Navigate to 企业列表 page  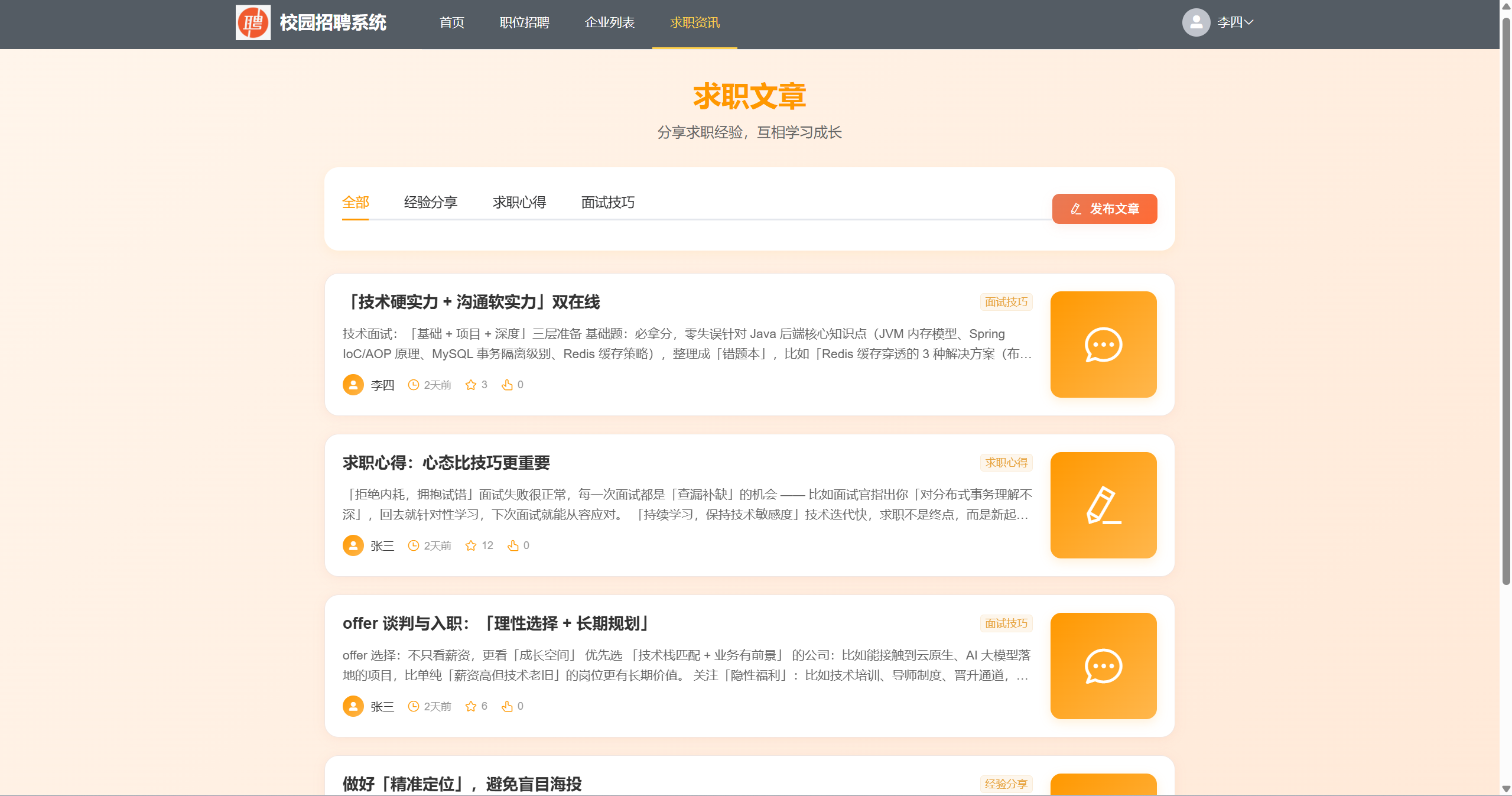point(610,22)
